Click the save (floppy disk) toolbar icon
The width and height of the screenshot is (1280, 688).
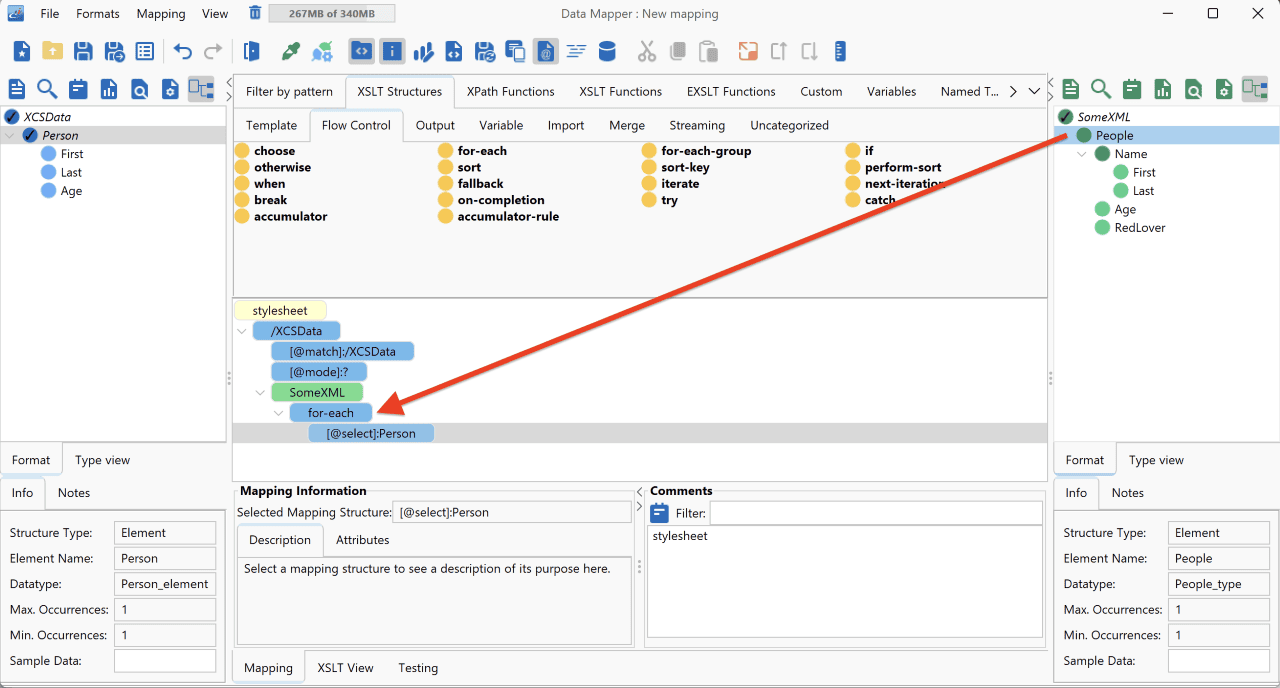pyautogui.click(x=84, y=51)
